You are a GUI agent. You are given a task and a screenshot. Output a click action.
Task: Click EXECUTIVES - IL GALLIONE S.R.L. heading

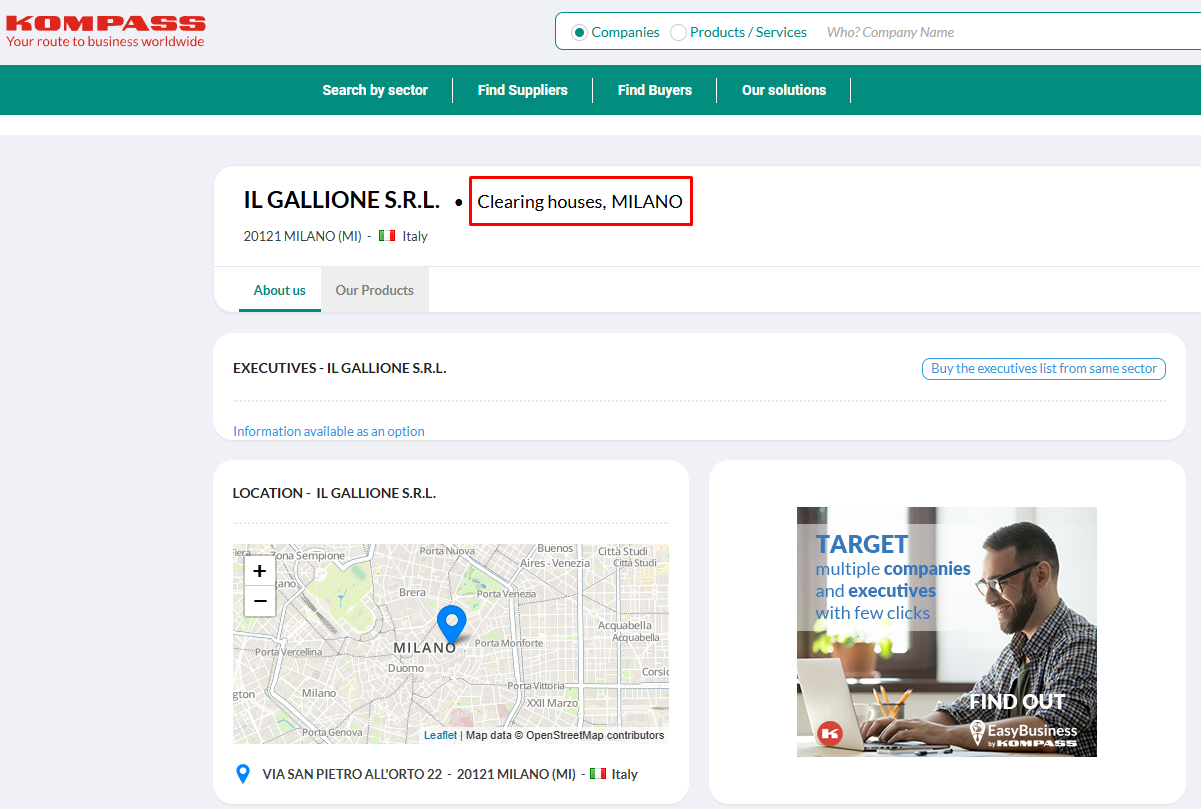pos(340,368)
